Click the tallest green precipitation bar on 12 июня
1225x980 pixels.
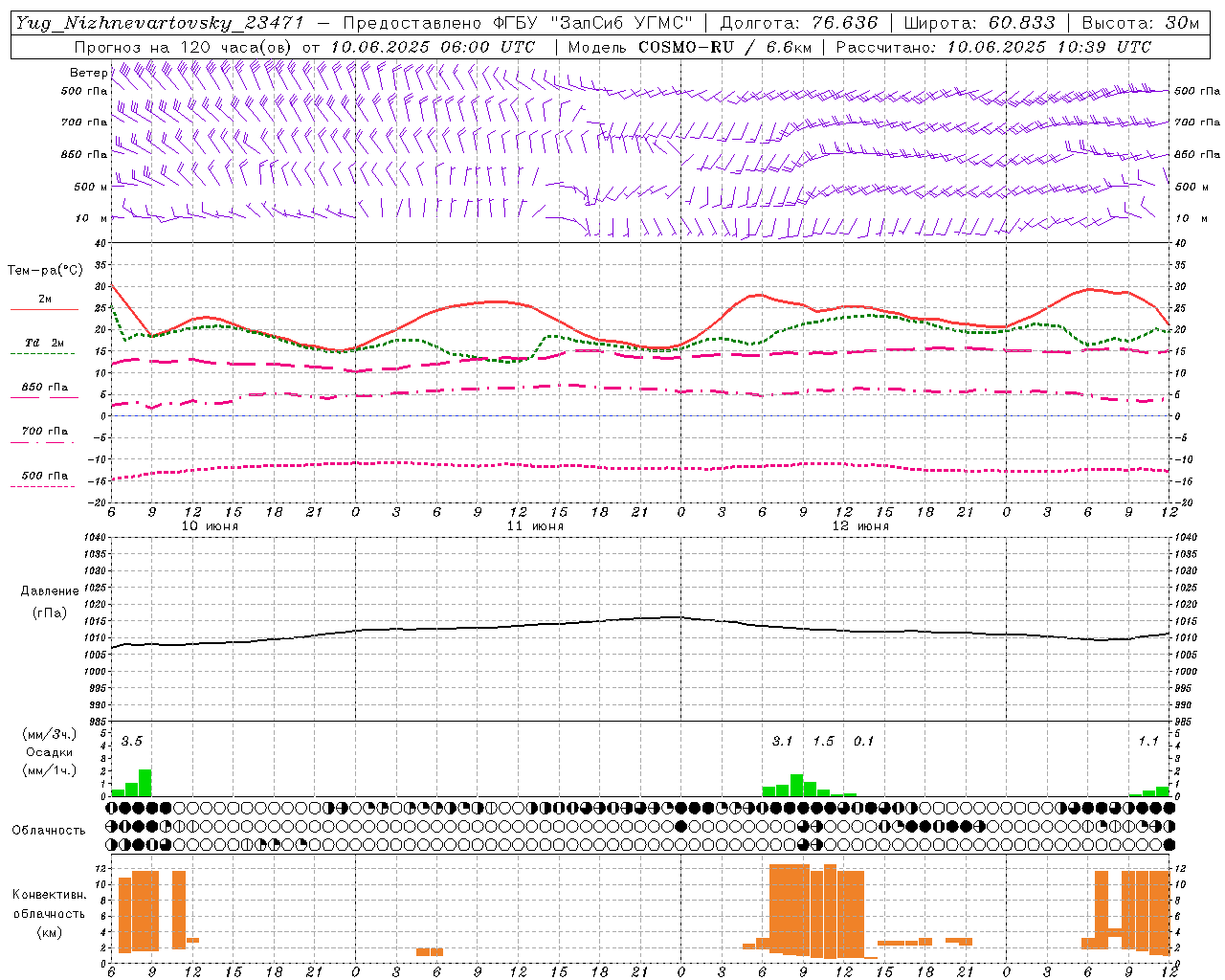(x=796, y=785)
